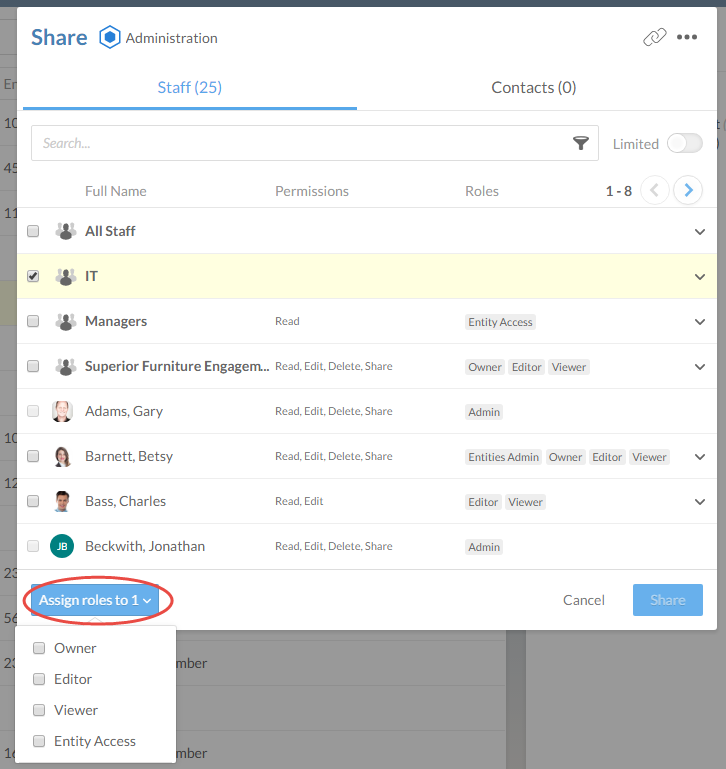The height and width of the screenshot is (769, 726).
Task: Enable the Entity Access role checkbox
Action: [39, 741]
